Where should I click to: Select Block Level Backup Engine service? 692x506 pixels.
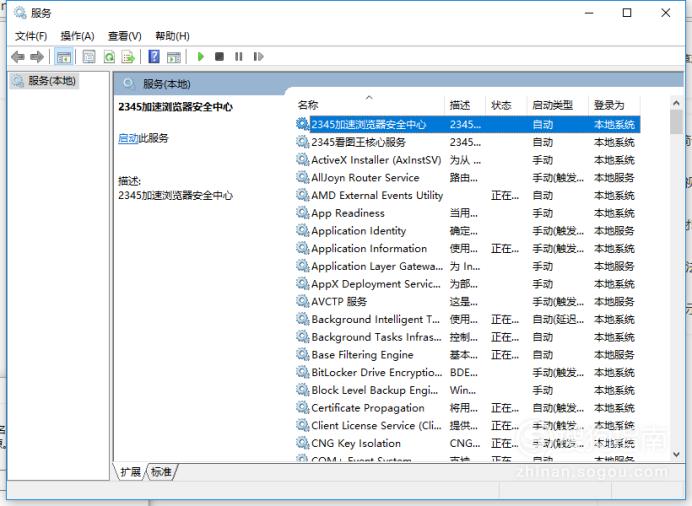click(467, 390)
